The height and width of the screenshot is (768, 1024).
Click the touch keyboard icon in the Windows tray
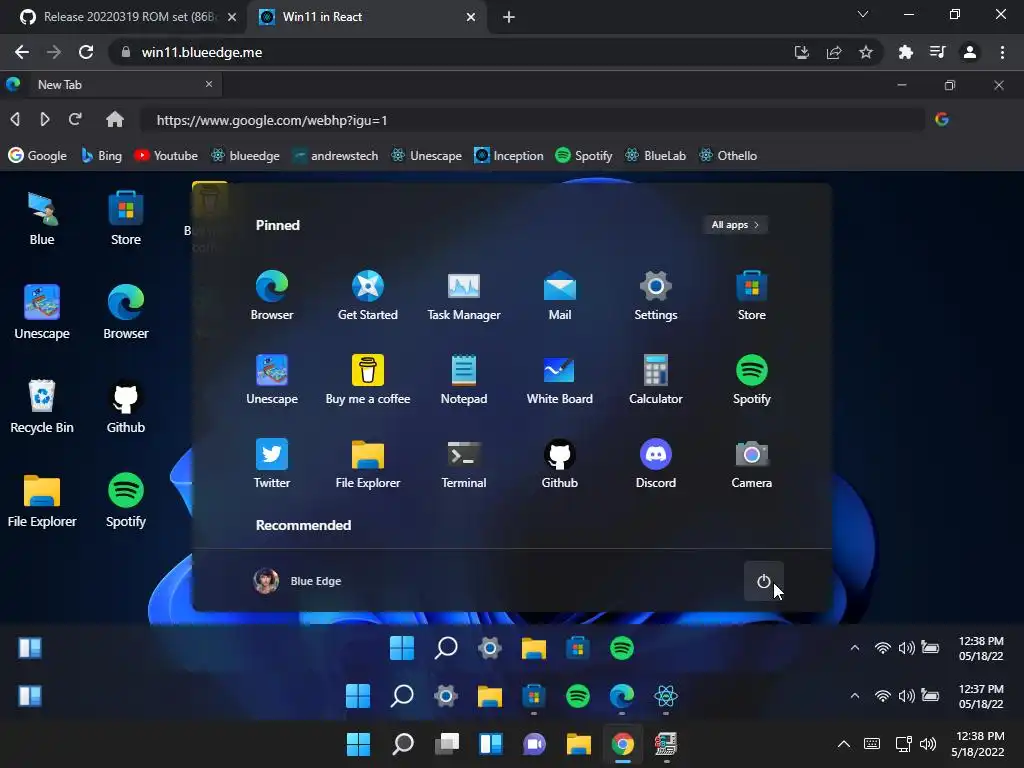click(872, 744)
